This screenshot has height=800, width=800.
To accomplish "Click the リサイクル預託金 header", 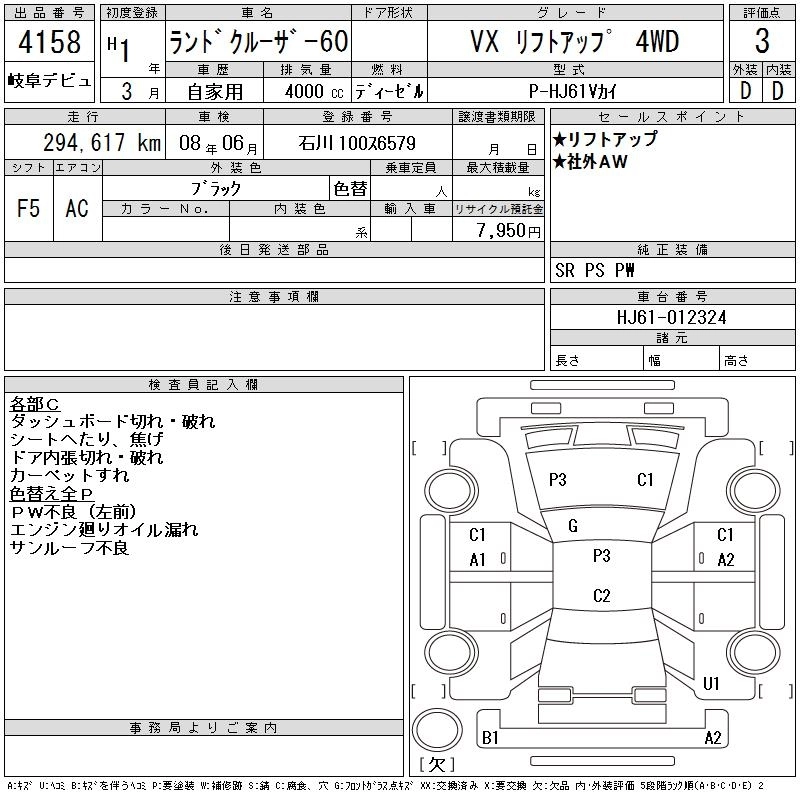I will [x=498, y=209].
